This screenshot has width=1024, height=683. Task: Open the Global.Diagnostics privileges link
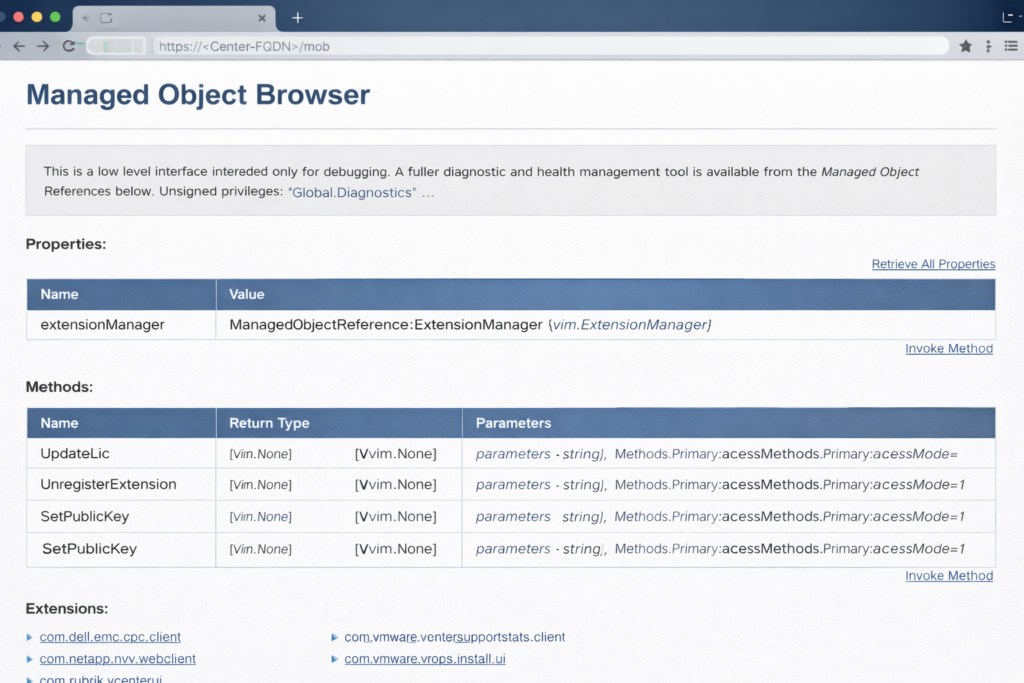353,192
